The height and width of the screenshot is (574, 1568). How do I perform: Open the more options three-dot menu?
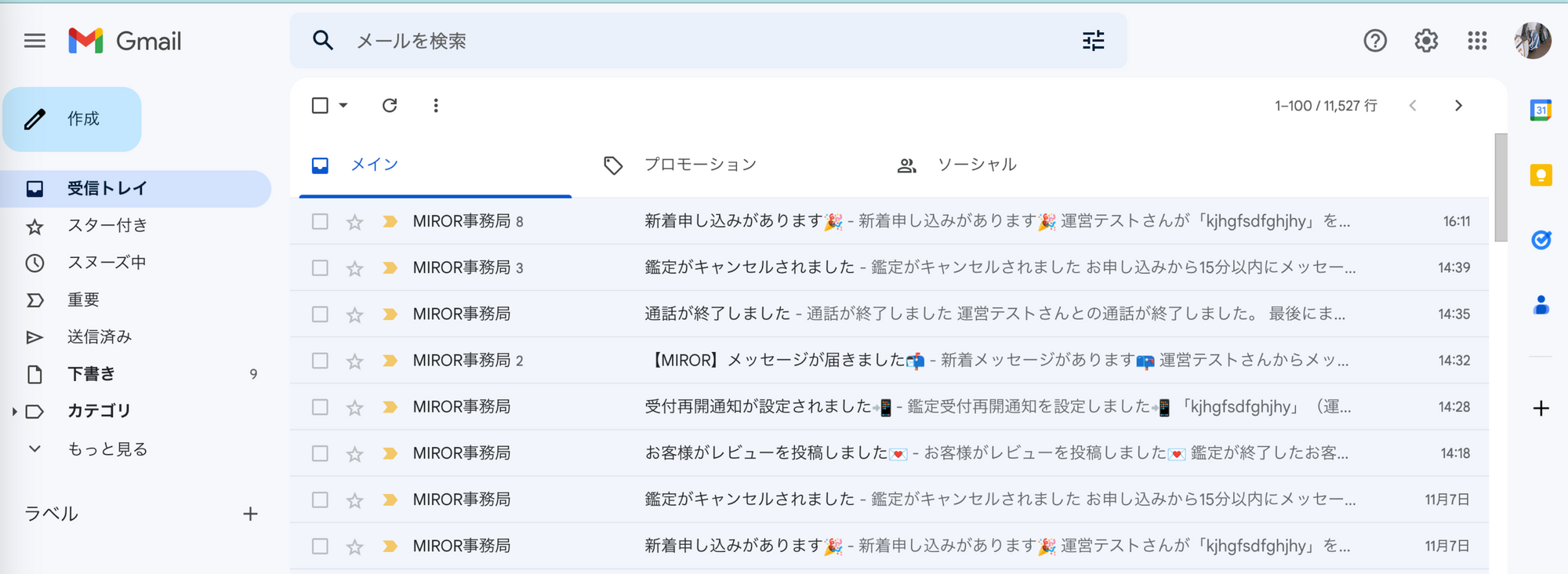(436, 105)
